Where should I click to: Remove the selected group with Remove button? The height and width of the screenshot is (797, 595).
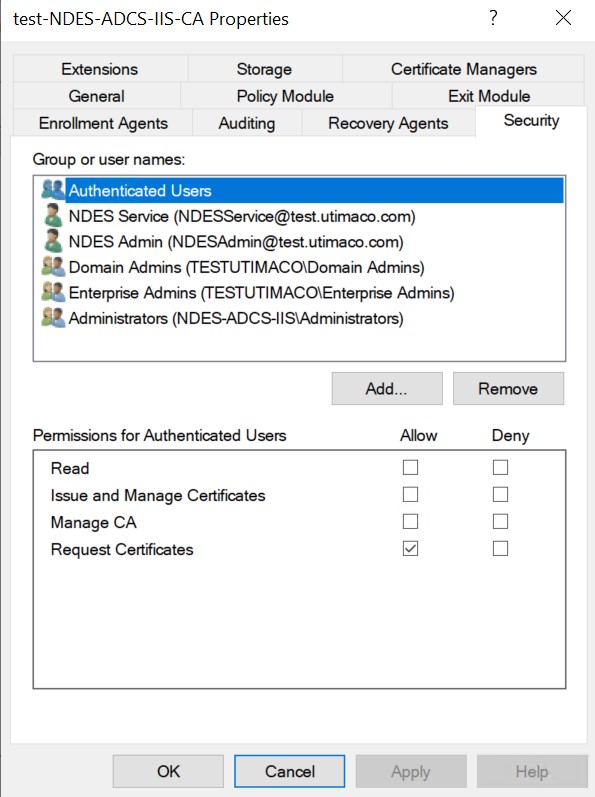click(x=508, y=388)
